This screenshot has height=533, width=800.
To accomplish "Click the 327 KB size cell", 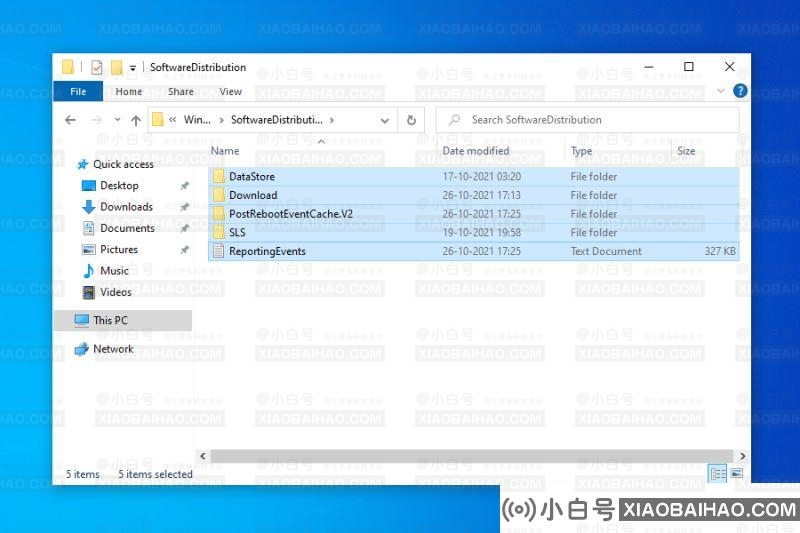I will [720, 251].
